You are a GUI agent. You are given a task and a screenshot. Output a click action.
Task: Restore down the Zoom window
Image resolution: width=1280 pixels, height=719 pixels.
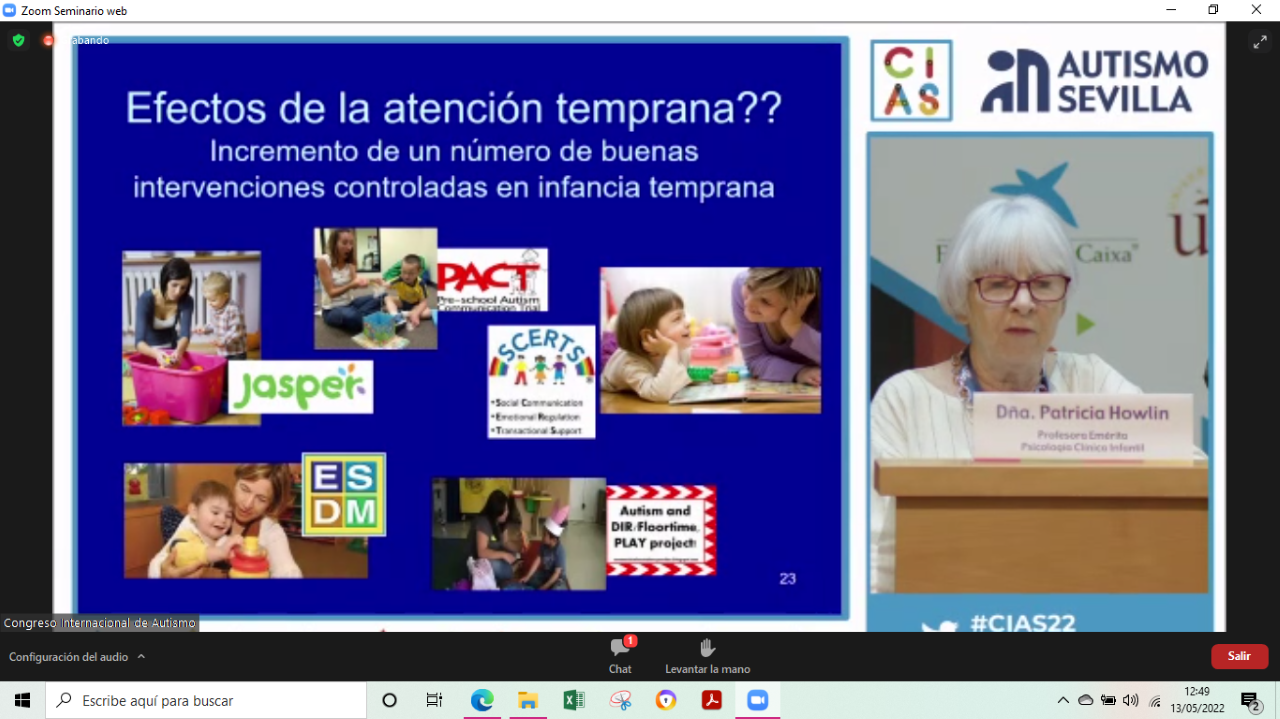click(1213, 10)
